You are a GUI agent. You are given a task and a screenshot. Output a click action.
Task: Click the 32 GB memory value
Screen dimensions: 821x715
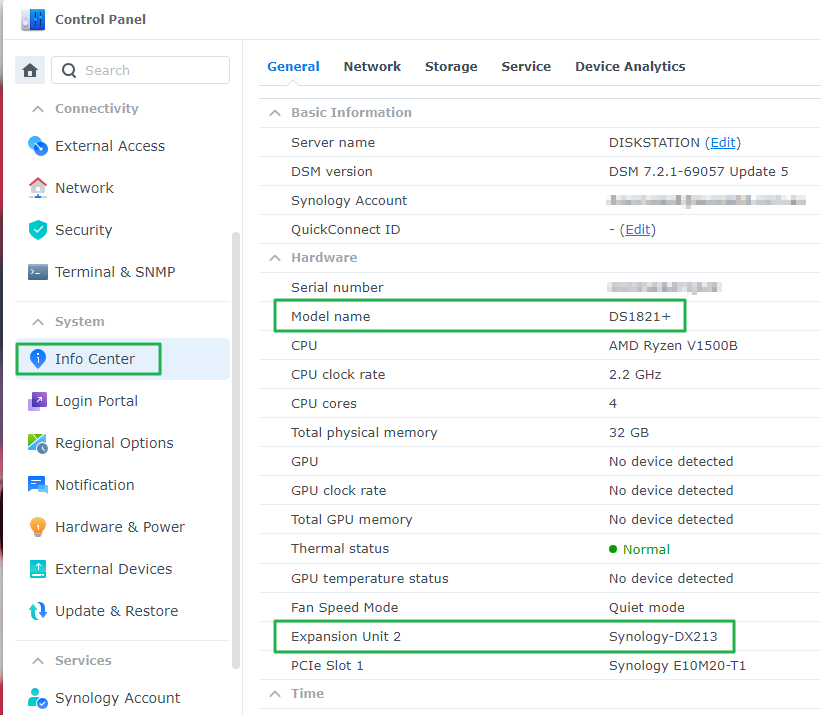click(628, 433)
